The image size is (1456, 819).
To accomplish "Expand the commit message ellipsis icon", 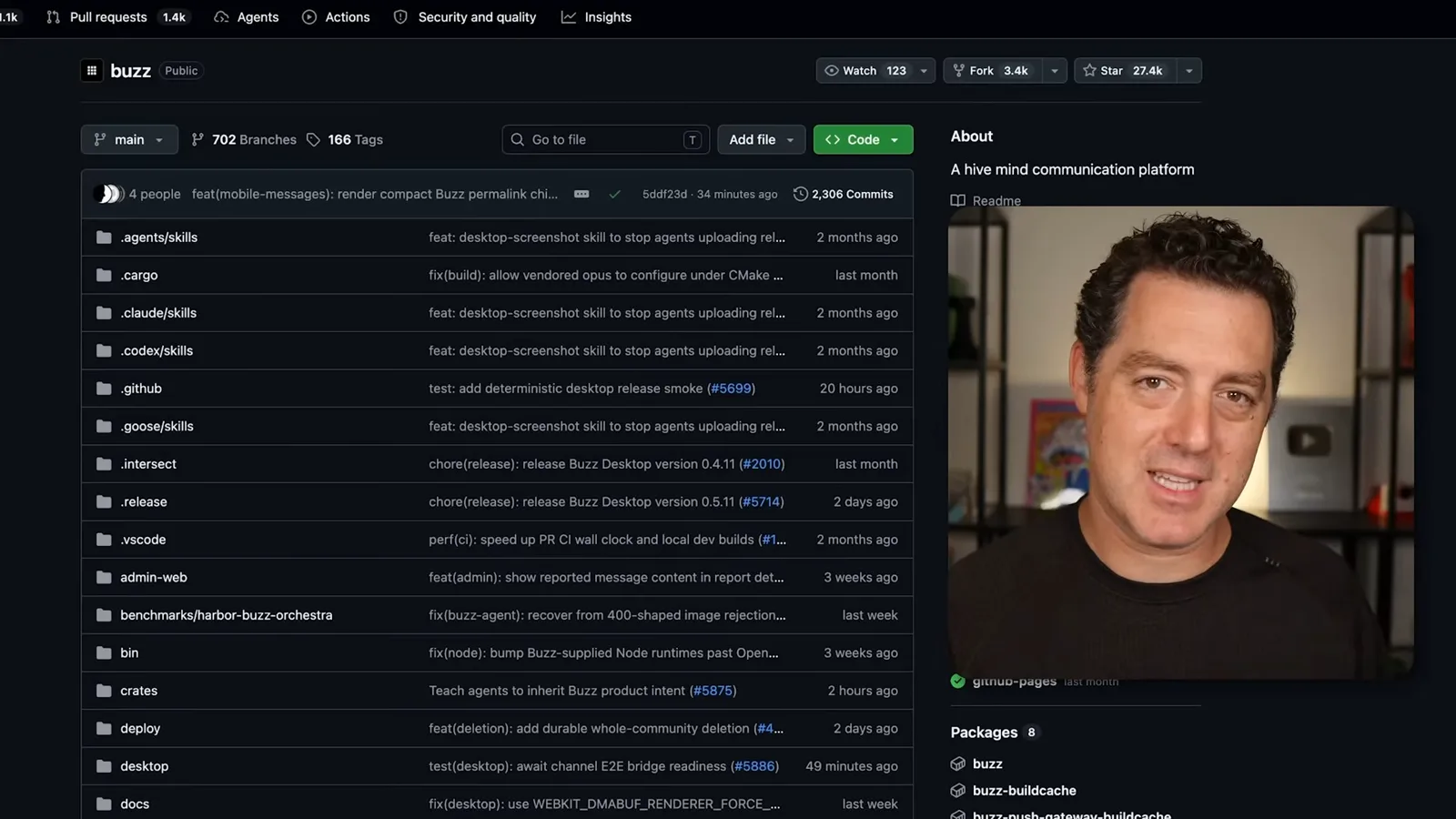I will point(581,194).
